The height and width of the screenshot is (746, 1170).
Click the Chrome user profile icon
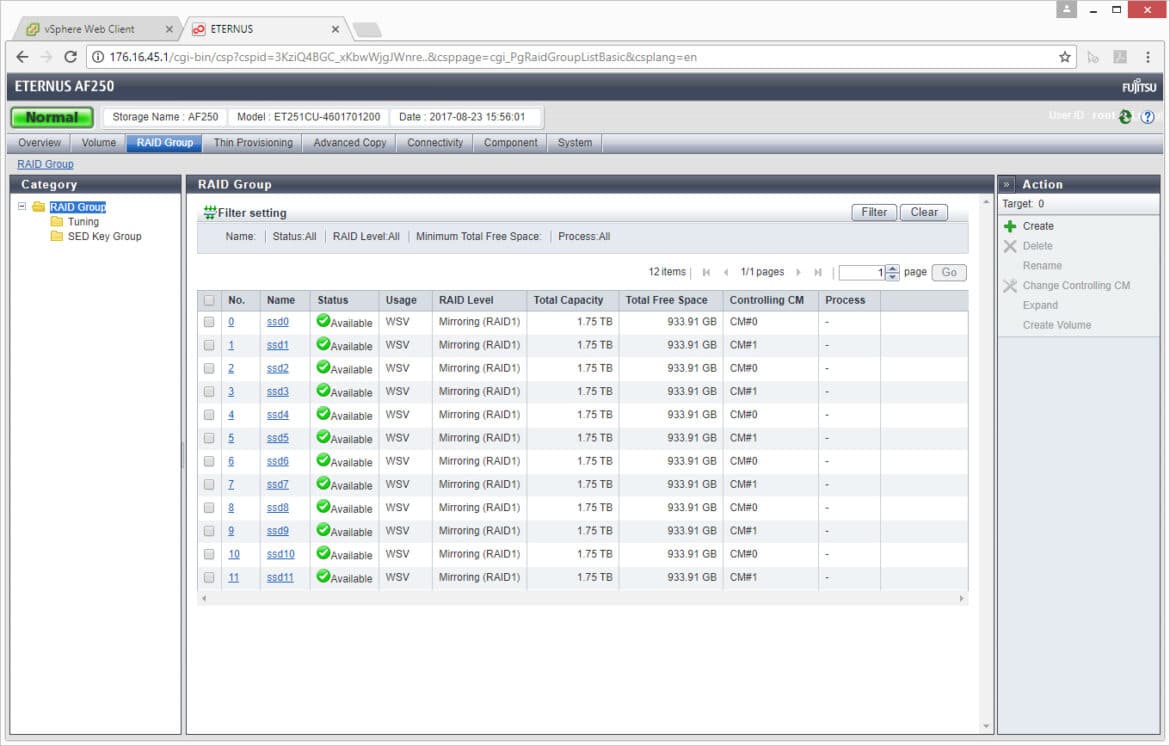pos(1066,10)
